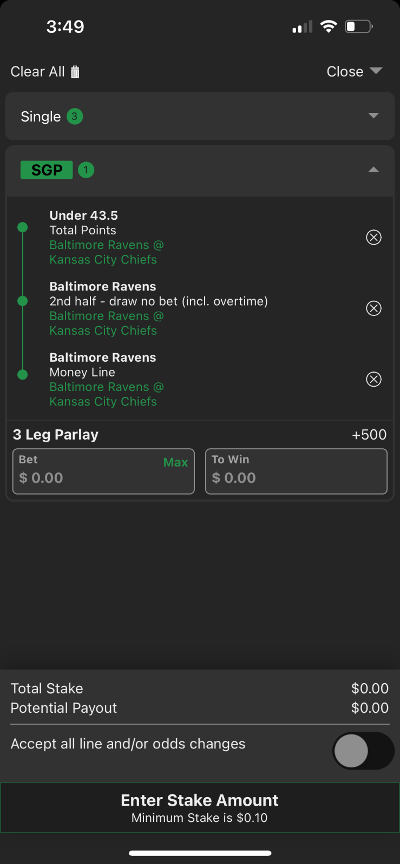Screen dimensions: 400x864
Task: Tap the Max bet link
Action: pyautogui.click(x=175, y=463)
